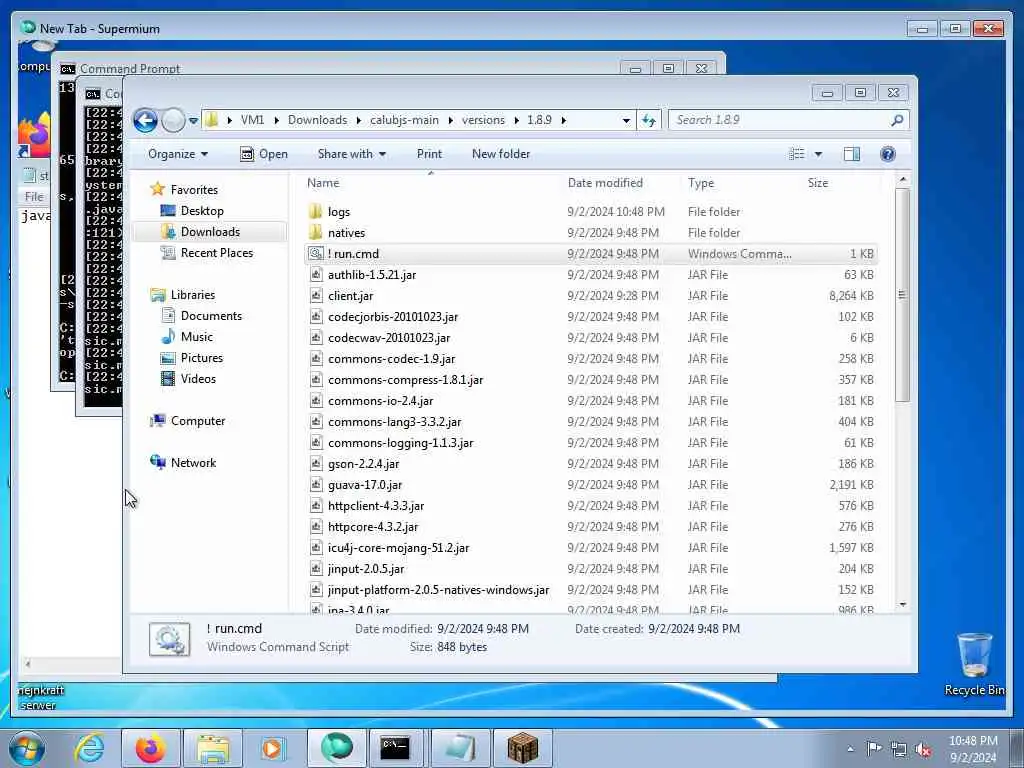Select the client.jar file icon
The image size is (1024, 768).
(x=315, y=296)
